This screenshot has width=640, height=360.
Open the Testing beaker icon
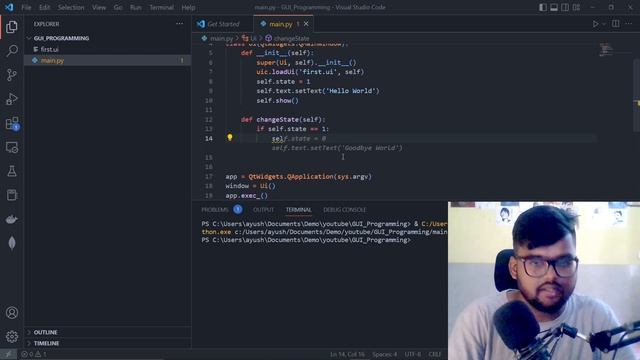pyautogui.click(x=12, y=171)
